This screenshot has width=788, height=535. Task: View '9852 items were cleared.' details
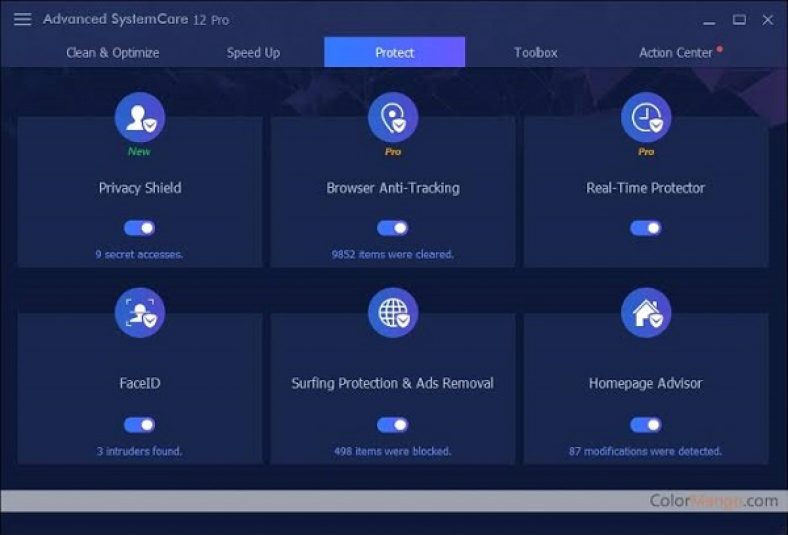(392, 254)
